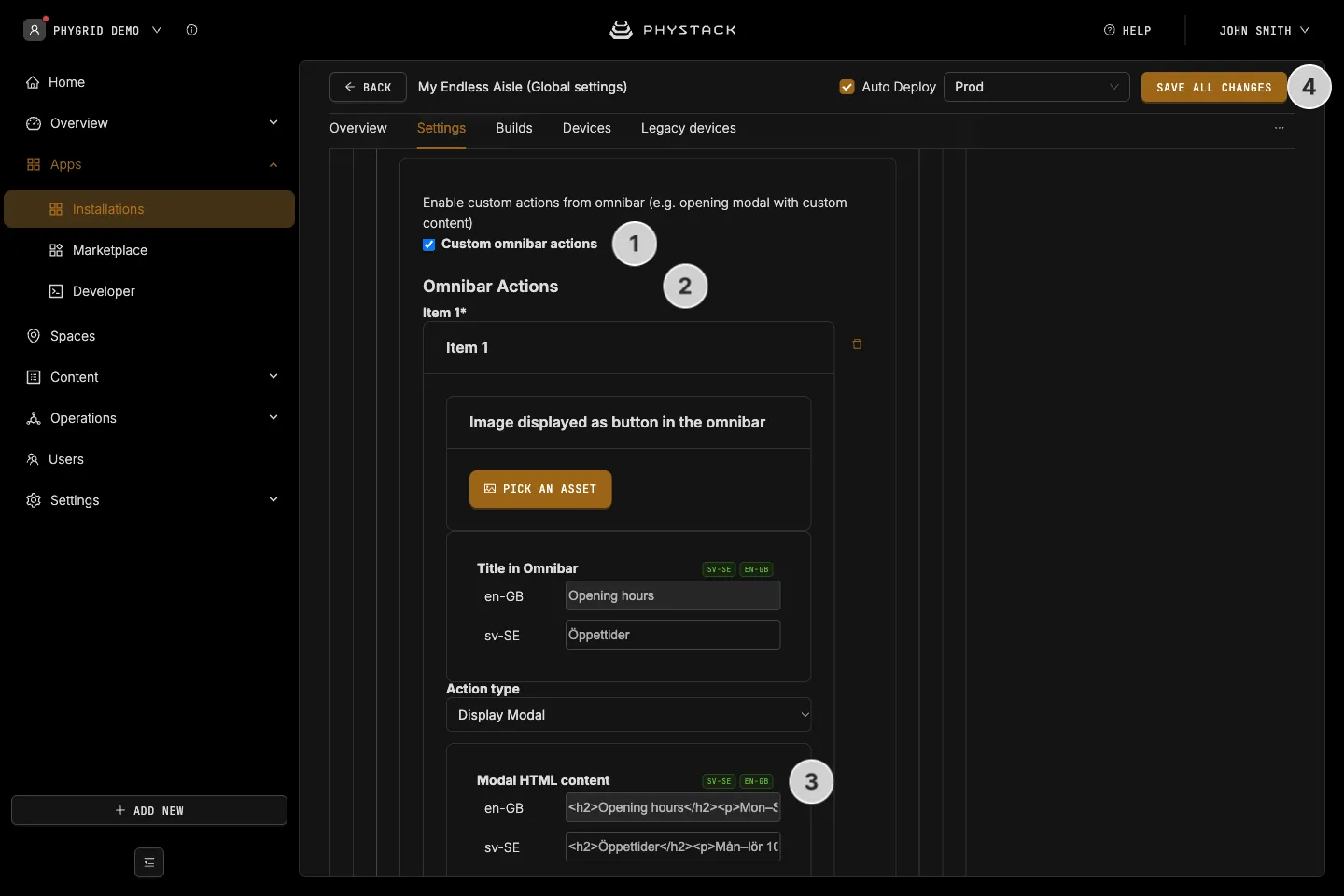Open Developer under Apps
This screenshot has width=1344, height=896.
149,291
